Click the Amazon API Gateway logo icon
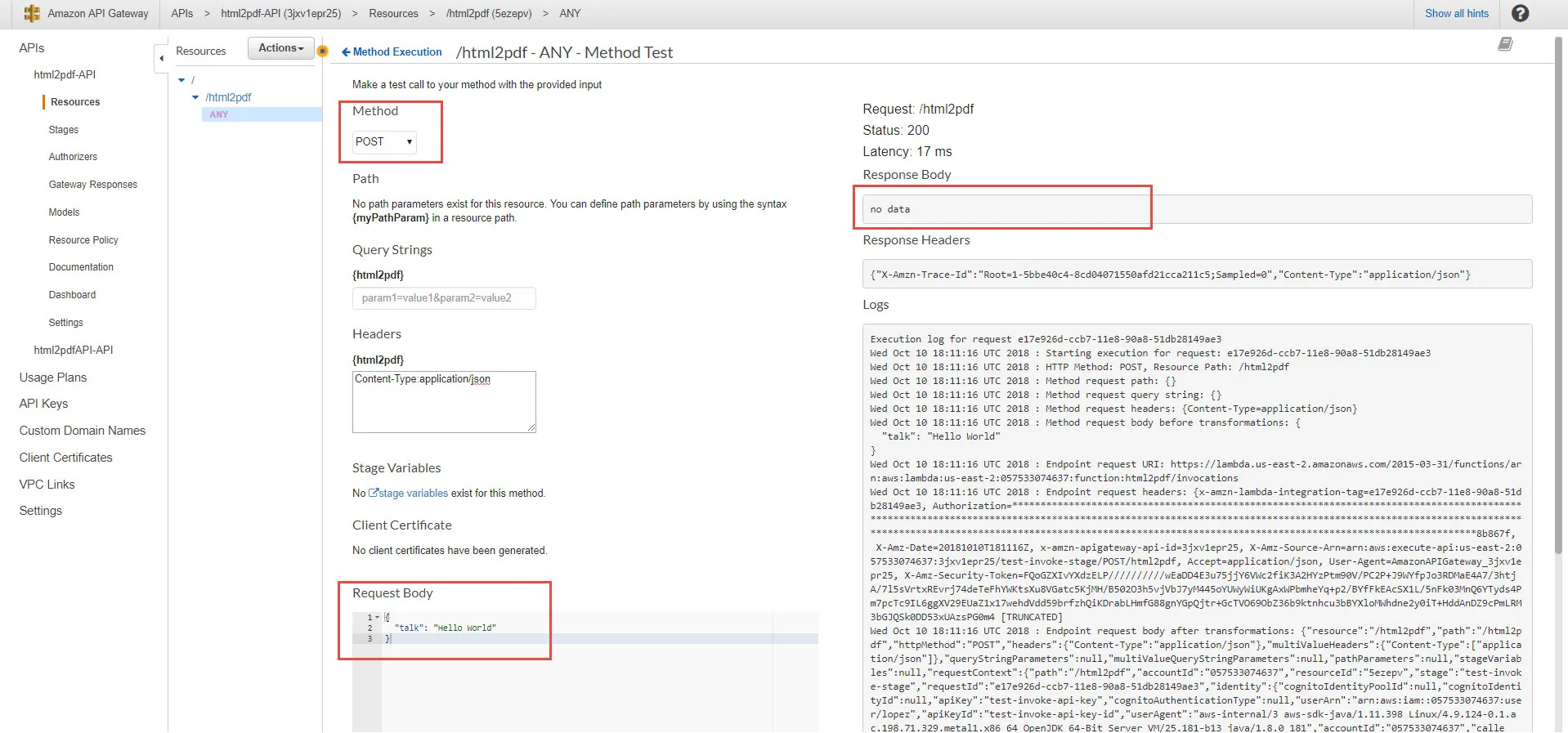 coord(32,13)
